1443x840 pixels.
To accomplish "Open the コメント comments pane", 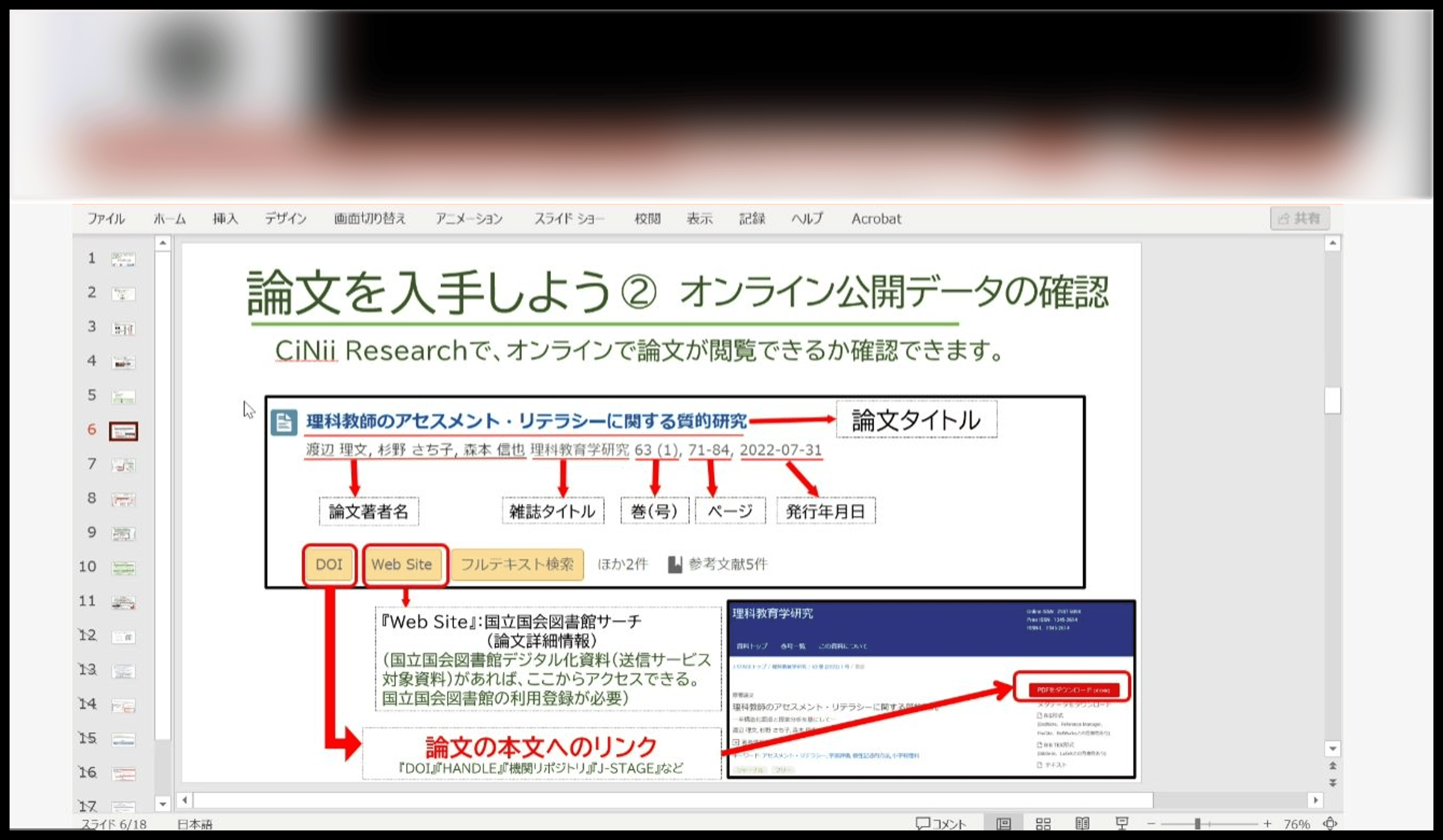I will 941,824.
